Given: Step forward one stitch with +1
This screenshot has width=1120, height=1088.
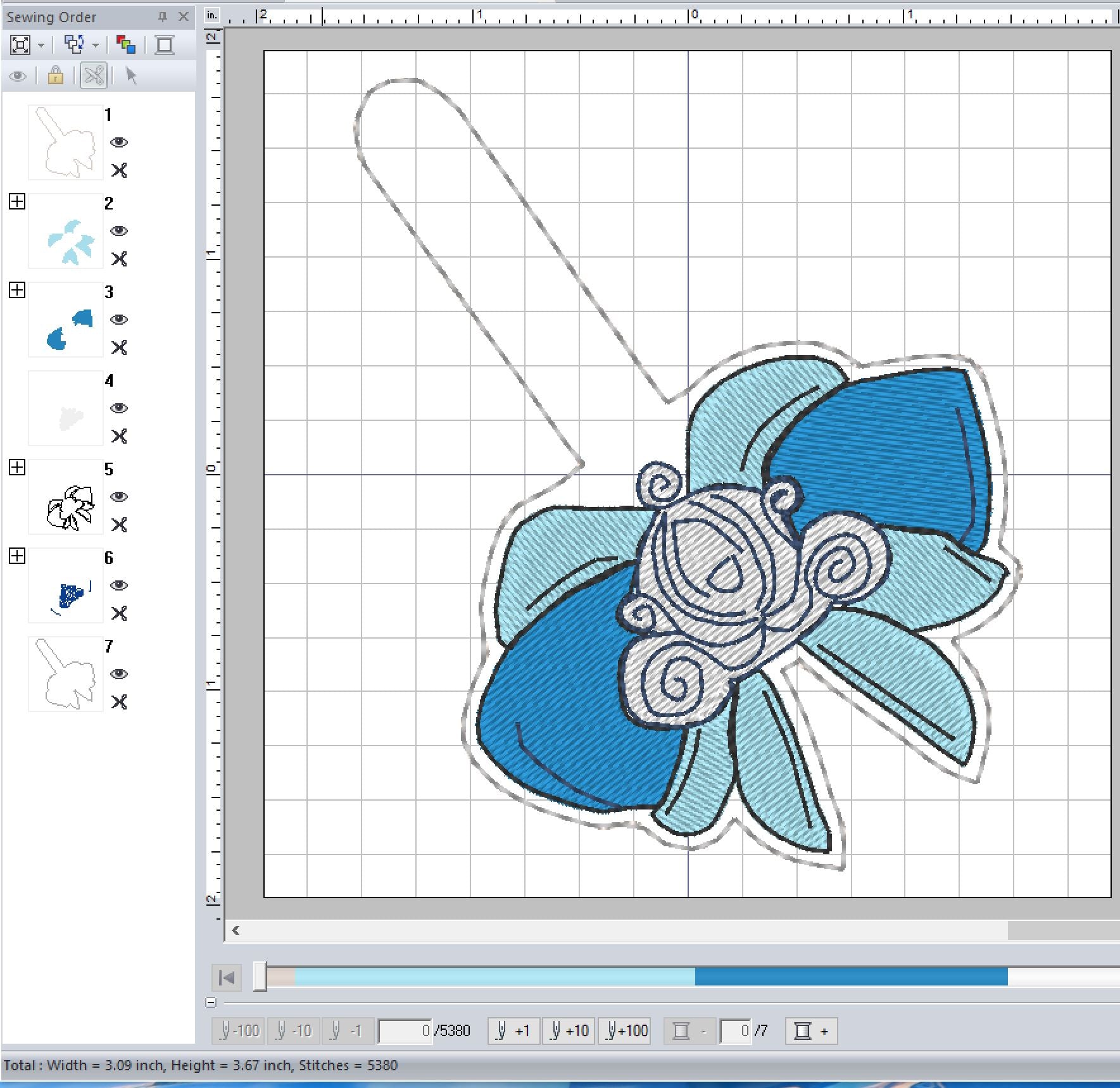Looking at the screenshot, I should [x=513, y=1031].
